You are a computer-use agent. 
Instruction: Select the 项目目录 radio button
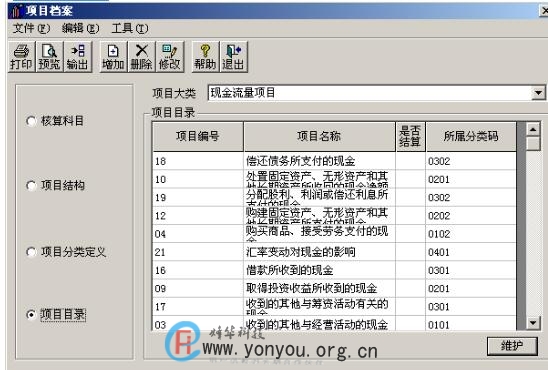click(31, 315)
